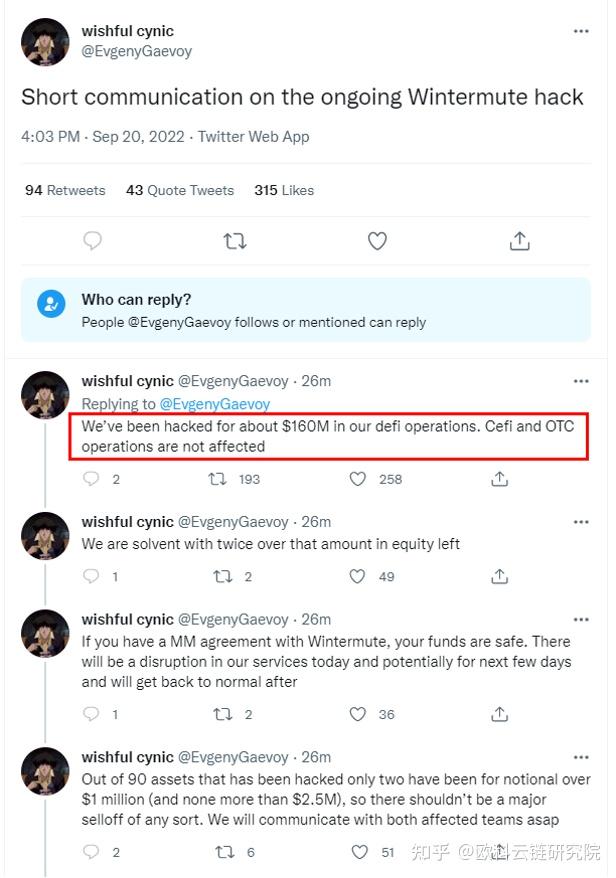Like the reply about 90 assets hacked
Image resolution: width=616 pixels, height=878 pixels.
(359, 852)
